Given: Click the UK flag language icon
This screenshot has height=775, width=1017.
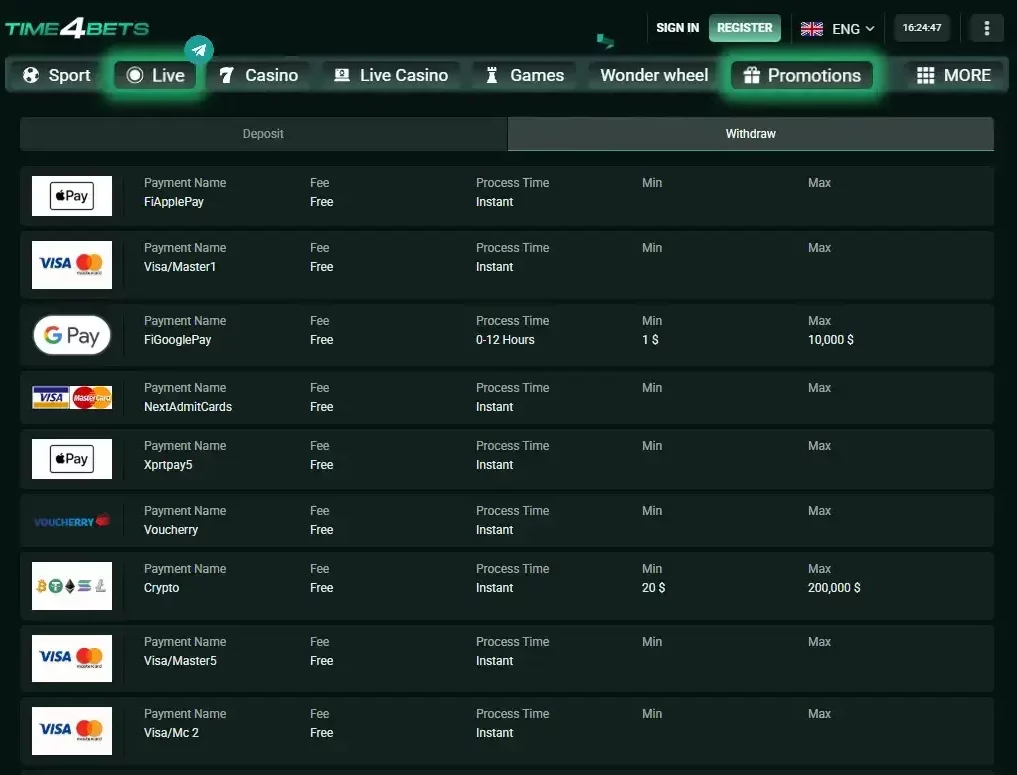Looking at the screenshot, I should point(811,29).
